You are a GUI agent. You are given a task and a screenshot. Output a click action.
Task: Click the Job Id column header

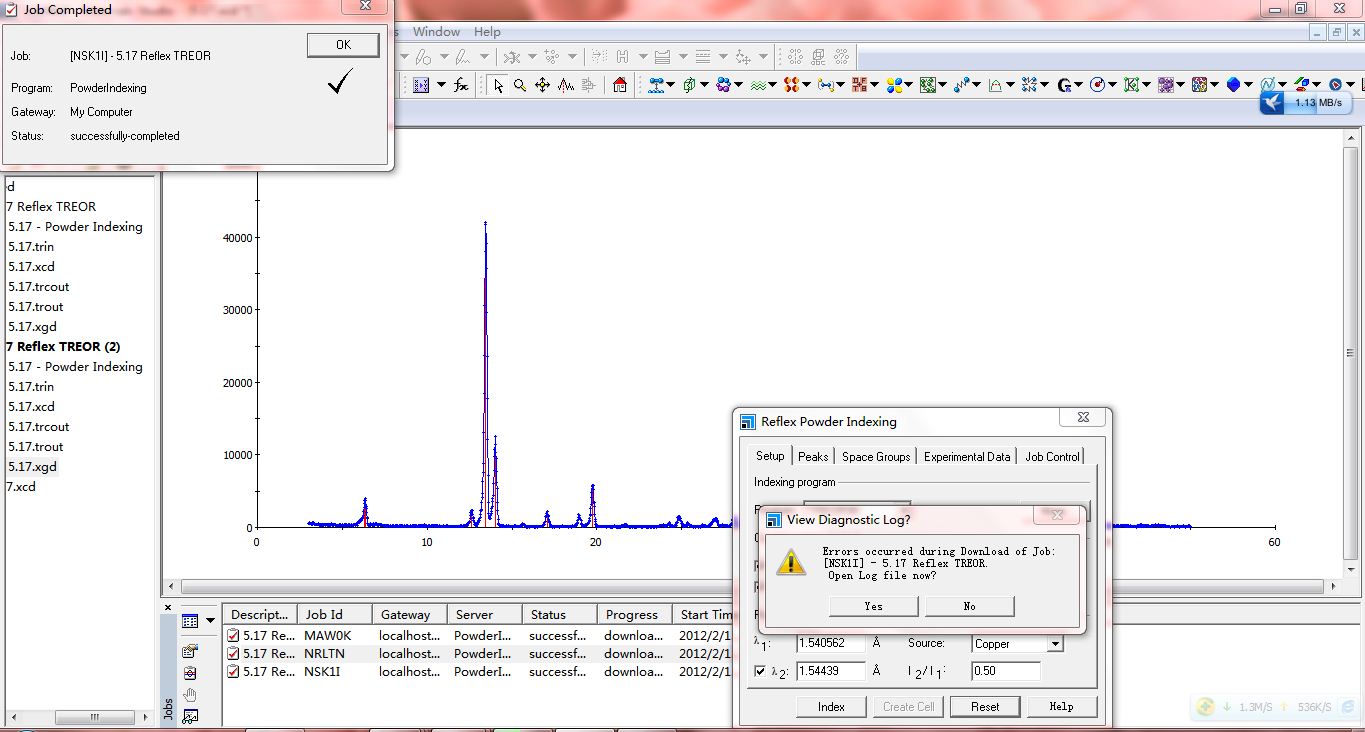(335, 615)
